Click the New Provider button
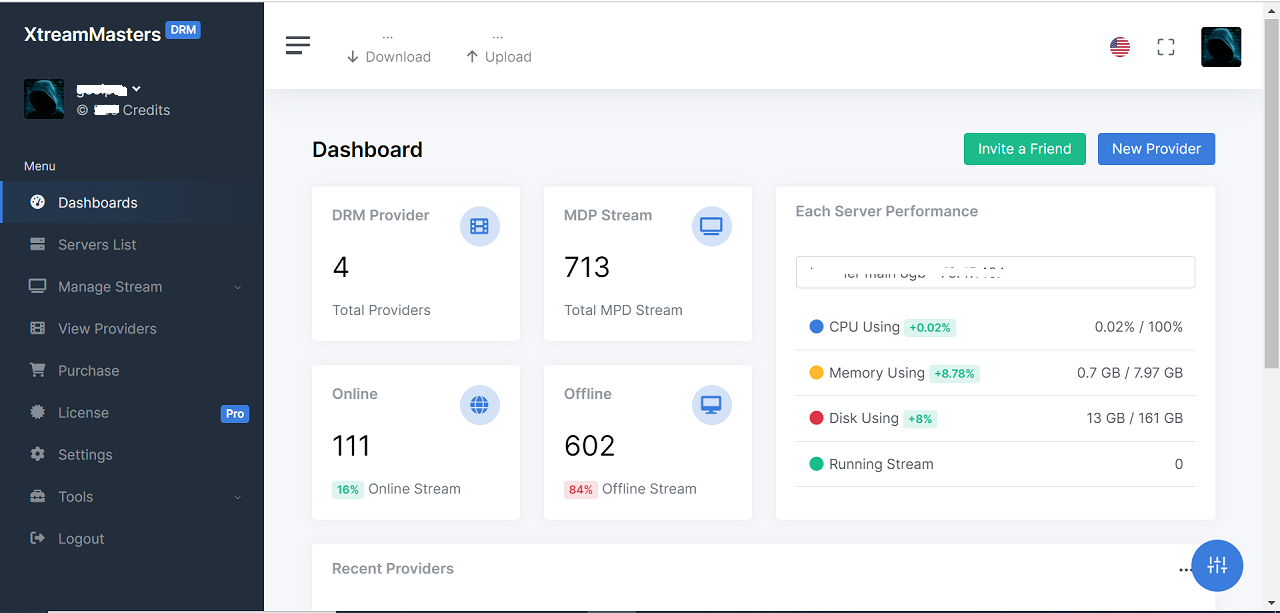The width and height of the screenshot is (1280, 613). coord(1156,149)
